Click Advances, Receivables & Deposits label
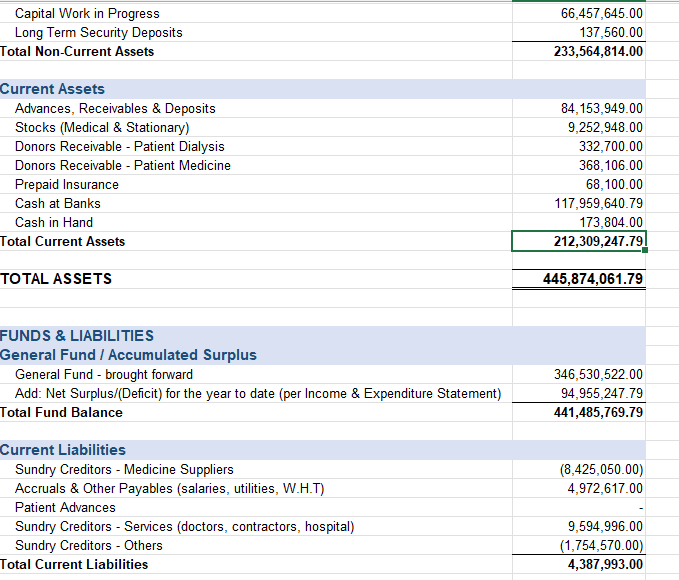Viewport: 679px width, 580px height. tap(115, 108)
